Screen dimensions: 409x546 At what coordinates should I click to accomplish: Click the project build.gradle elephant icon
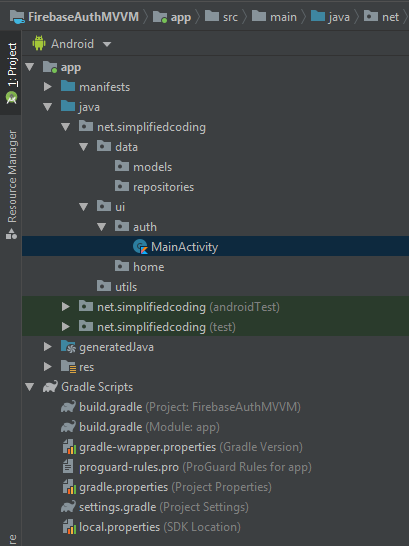coord(68,407)
